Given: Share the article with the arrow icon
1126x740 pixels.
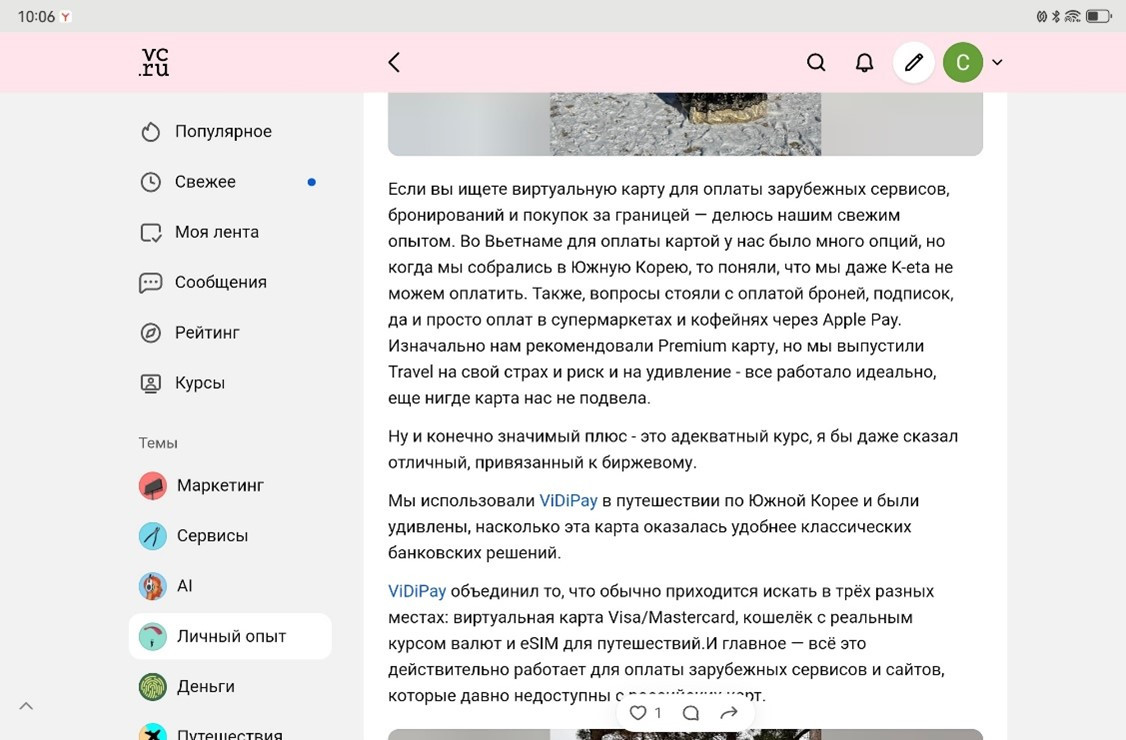Looking at the screenshot, I should click(729, 713).
